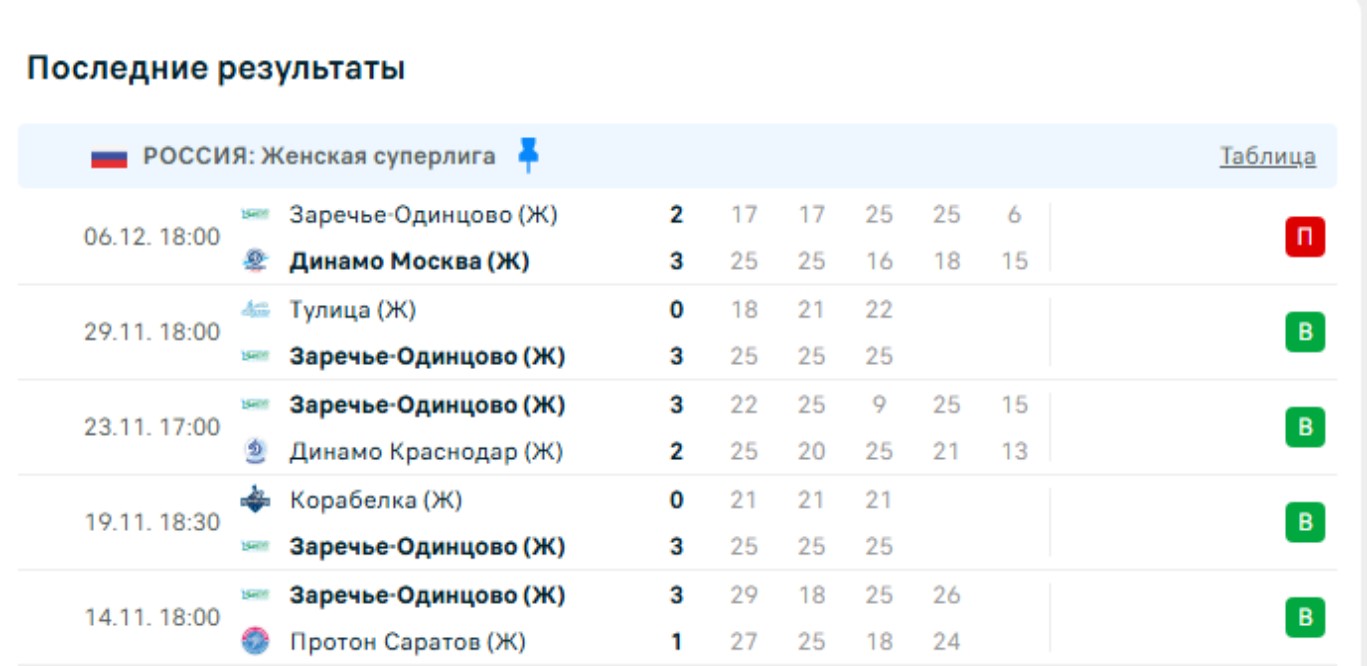Open the Таблица standings link

(x=1267, y=157)
